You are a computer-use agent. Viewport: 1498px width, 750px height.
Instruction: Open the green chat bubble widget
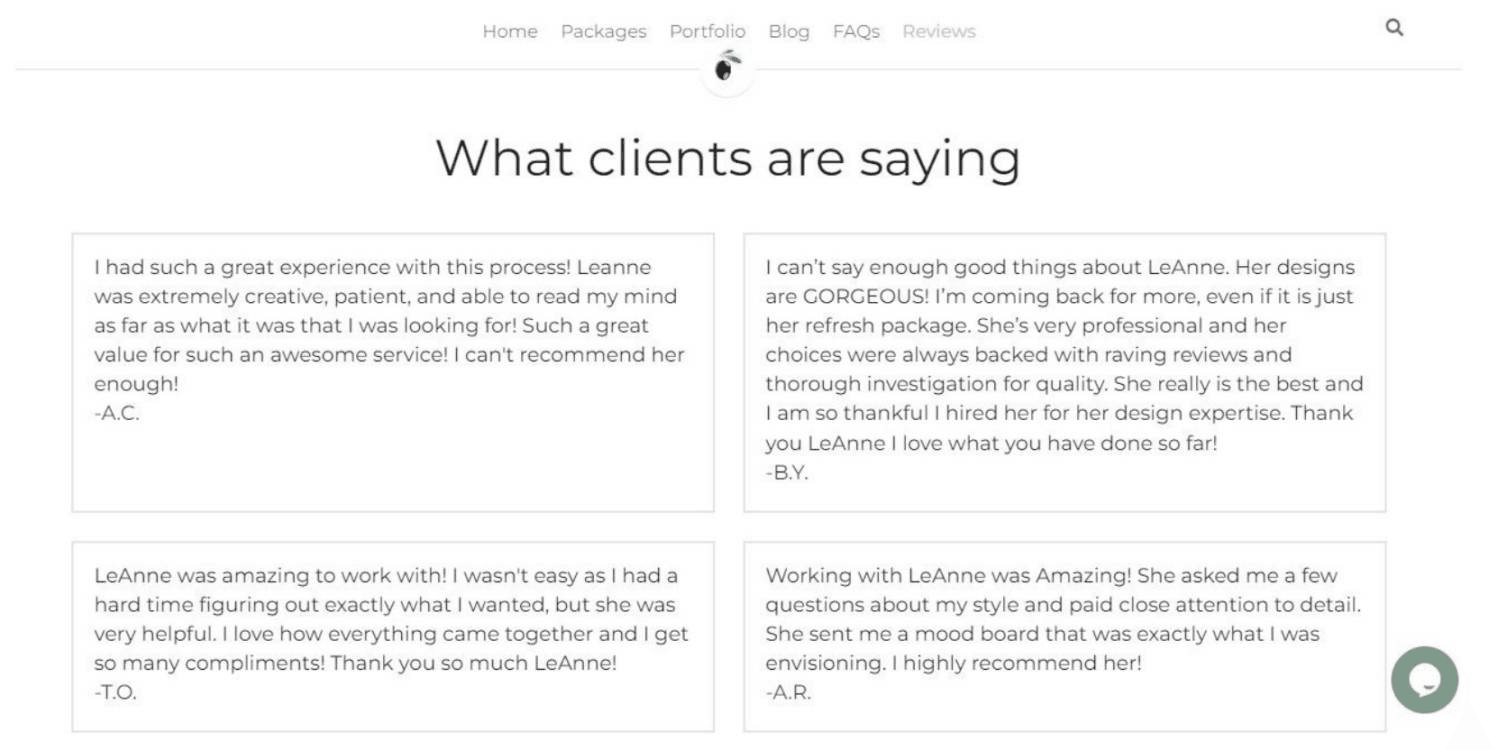1424,680
